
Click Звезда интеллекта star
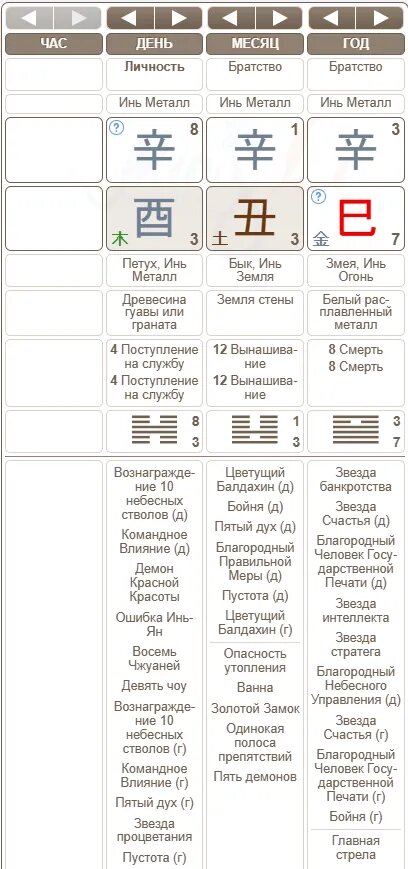(356, 610)
